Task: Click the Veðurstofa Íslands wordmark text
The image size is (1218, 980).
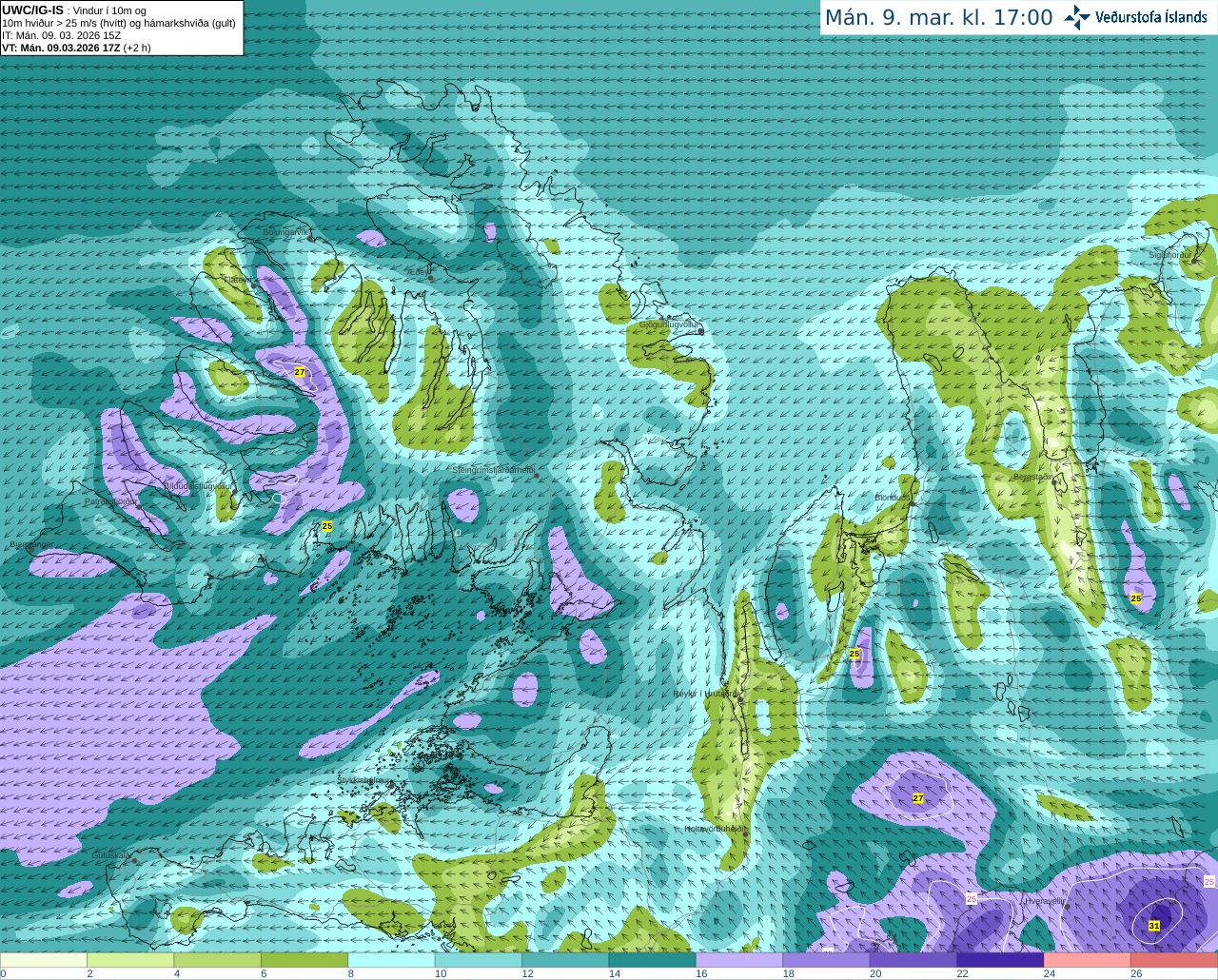Action: pos(1151,17)
